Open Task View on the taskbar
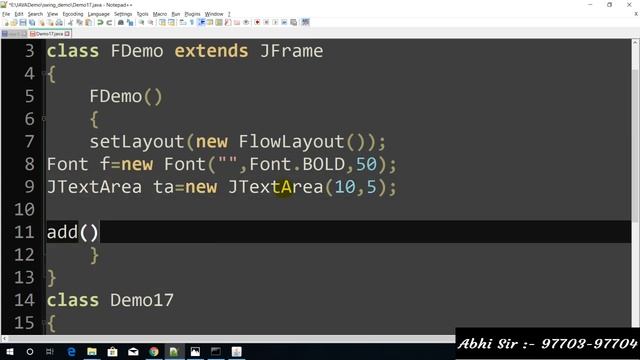 point(50,351)
